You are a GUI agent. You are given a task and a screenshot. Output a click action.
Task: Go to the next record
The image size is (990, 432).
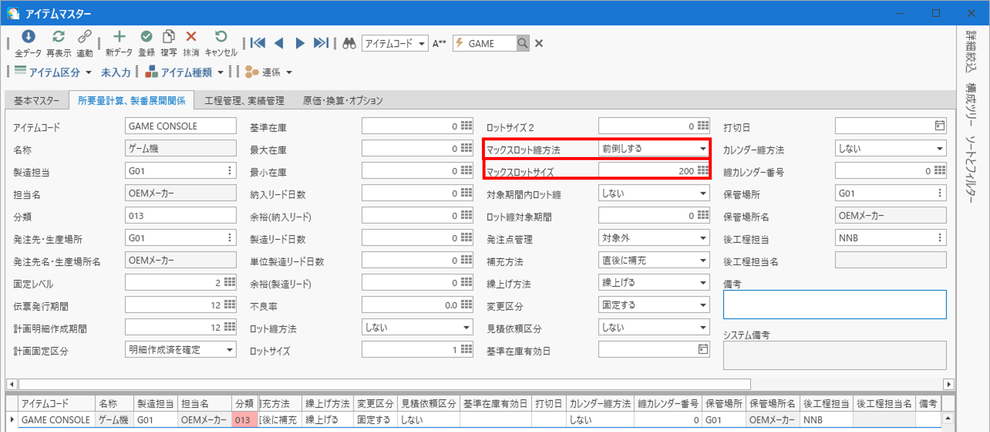tap(301, 43)
